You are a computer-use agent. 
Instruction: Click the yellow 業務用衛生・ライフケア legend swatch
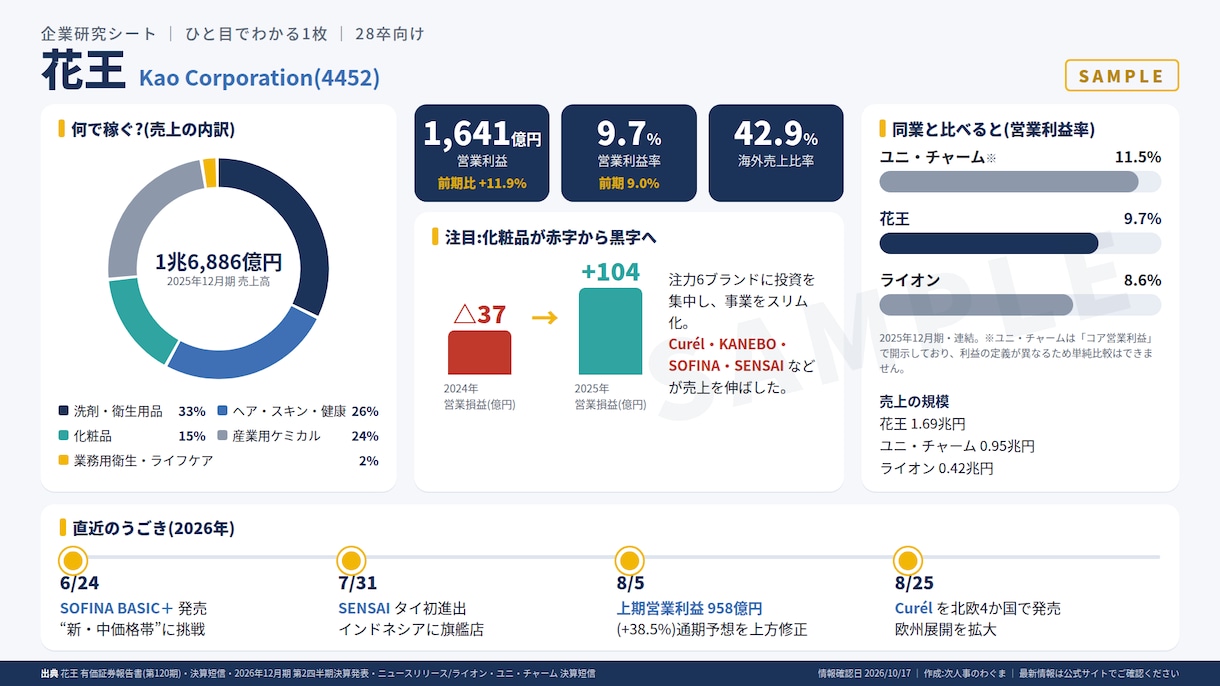pos(64,461)
